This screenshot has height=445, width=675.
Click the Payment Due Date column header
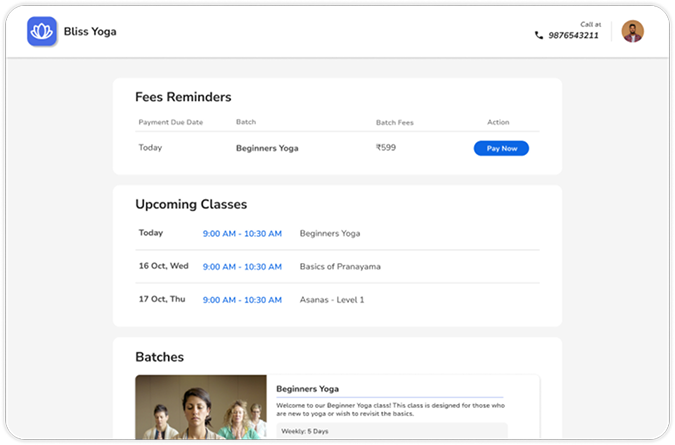[170, 122]
